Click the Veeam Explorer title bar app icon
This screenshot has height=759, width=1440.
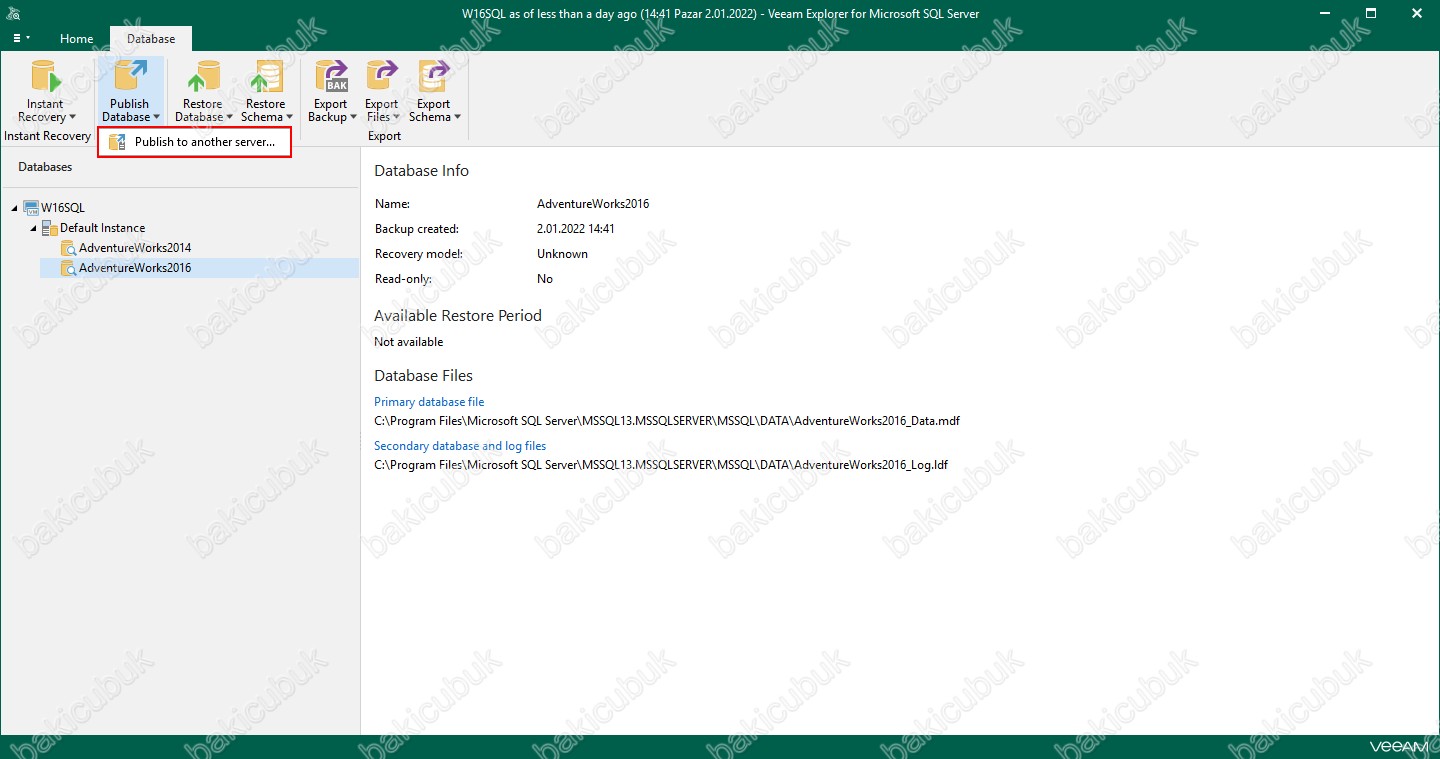click(13, 13)
